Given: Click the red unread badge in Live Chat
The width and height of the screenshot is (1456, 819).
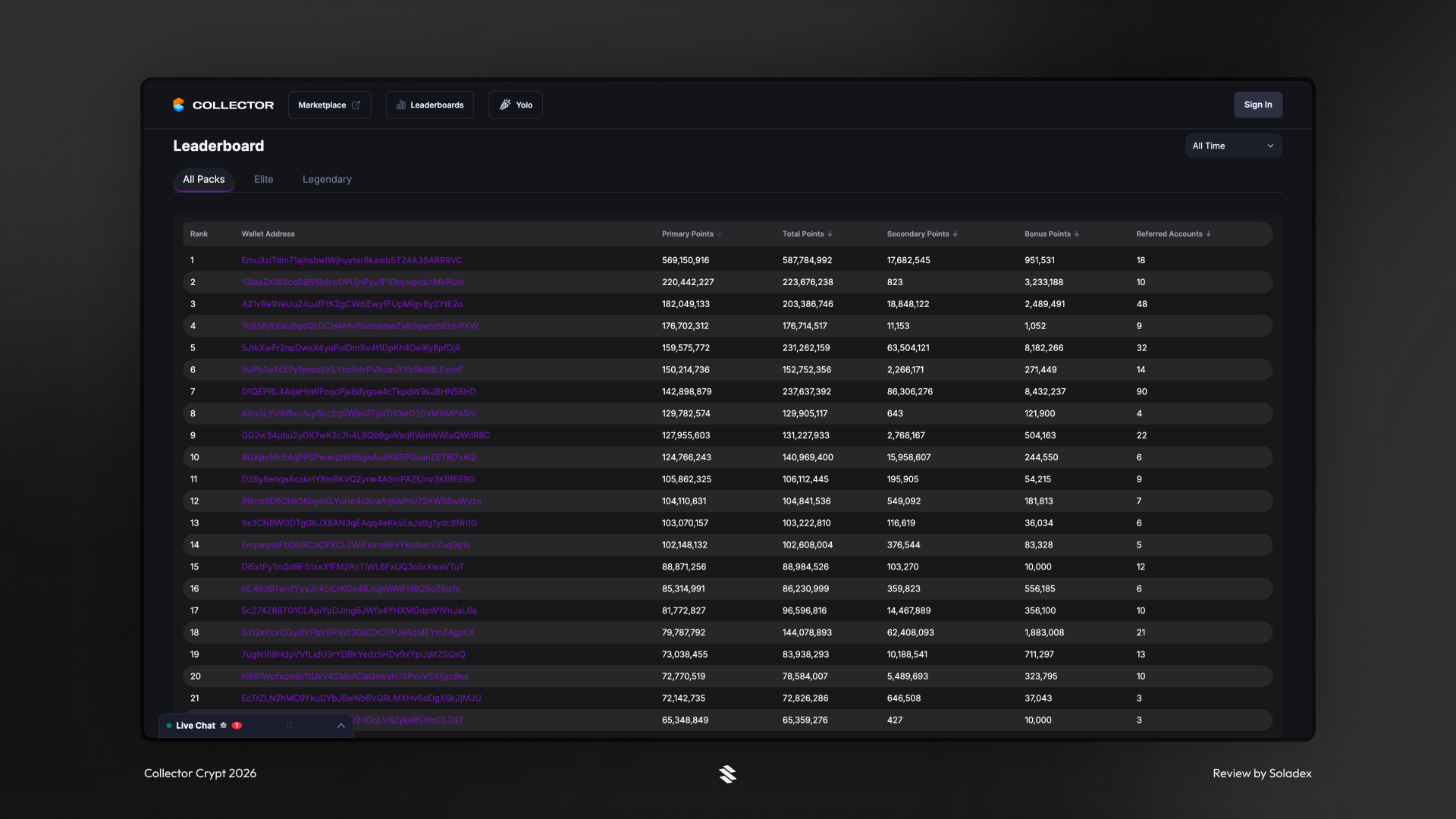Looking at the screenshot, I should click(237, 726).
